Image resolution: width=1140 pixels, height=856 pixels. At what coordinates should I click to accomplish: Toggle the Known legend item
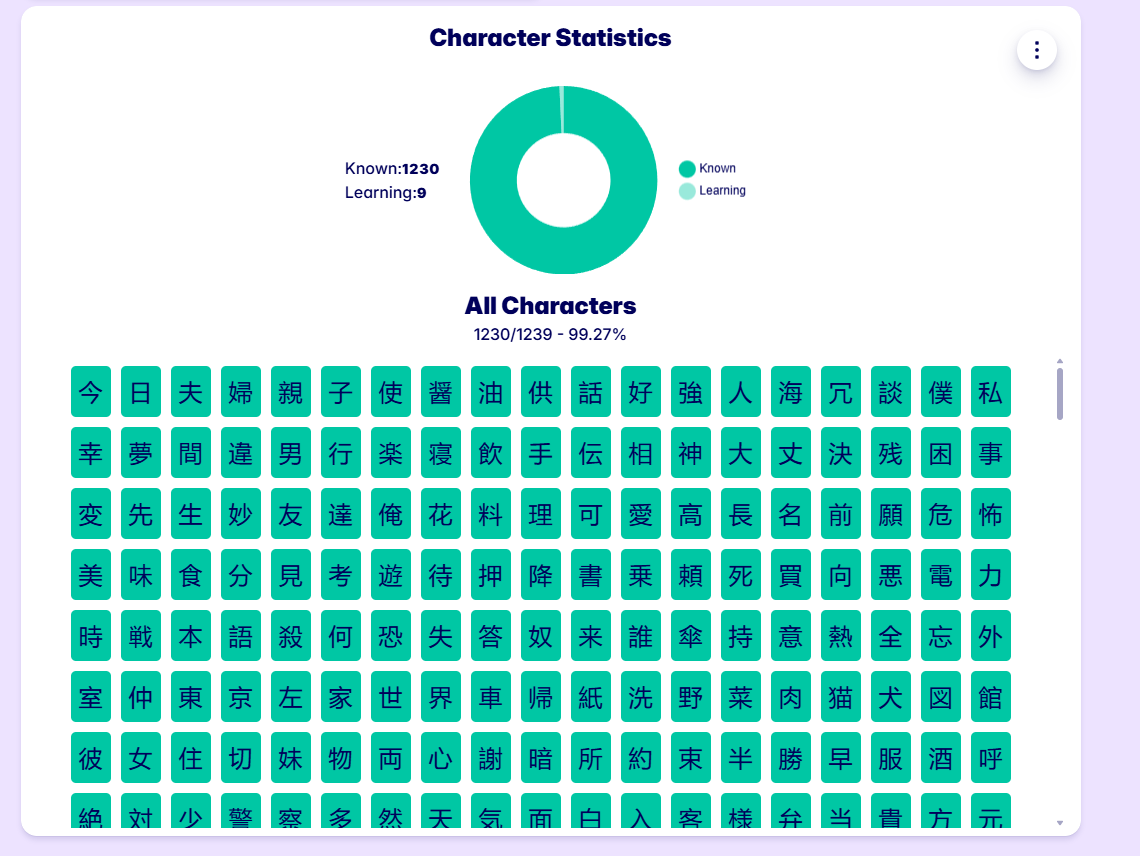pos(708,169)
